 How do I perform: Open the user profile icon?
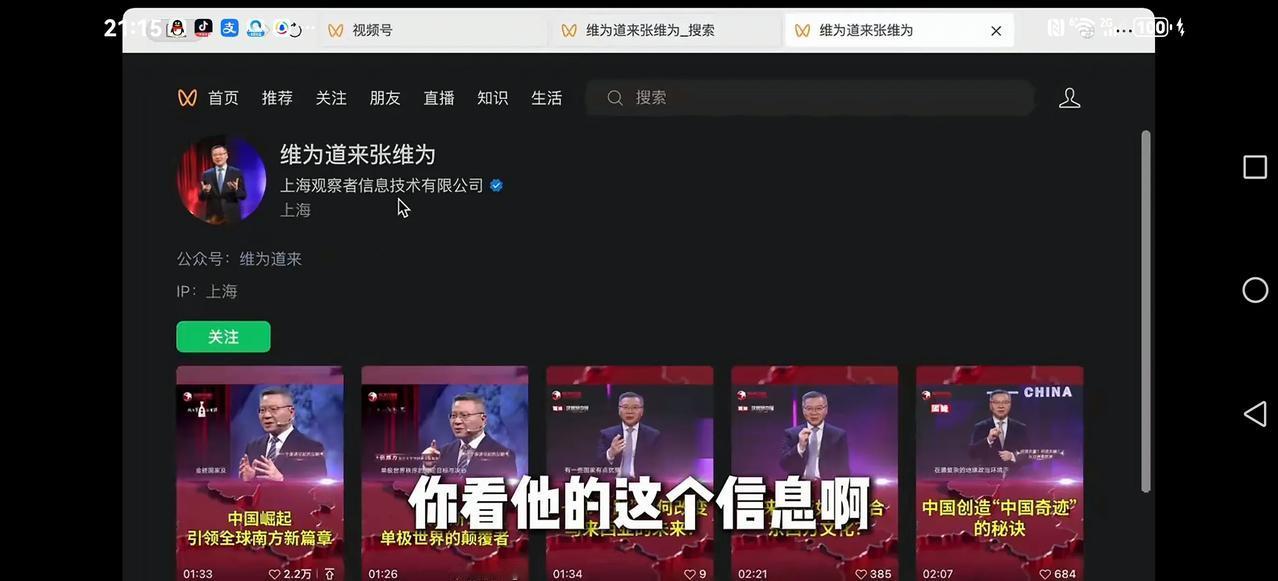tap(1070, 98)
